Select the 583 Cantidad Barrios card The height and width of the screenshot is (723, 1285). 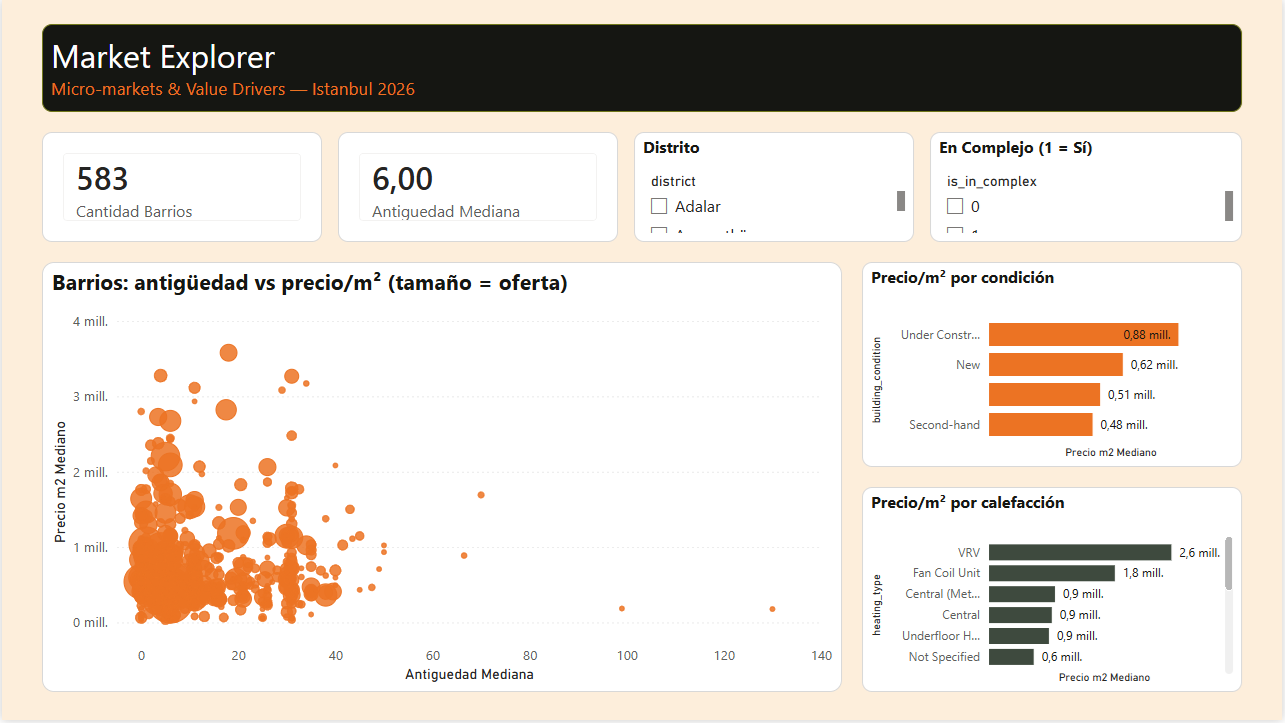click(182, 187)
